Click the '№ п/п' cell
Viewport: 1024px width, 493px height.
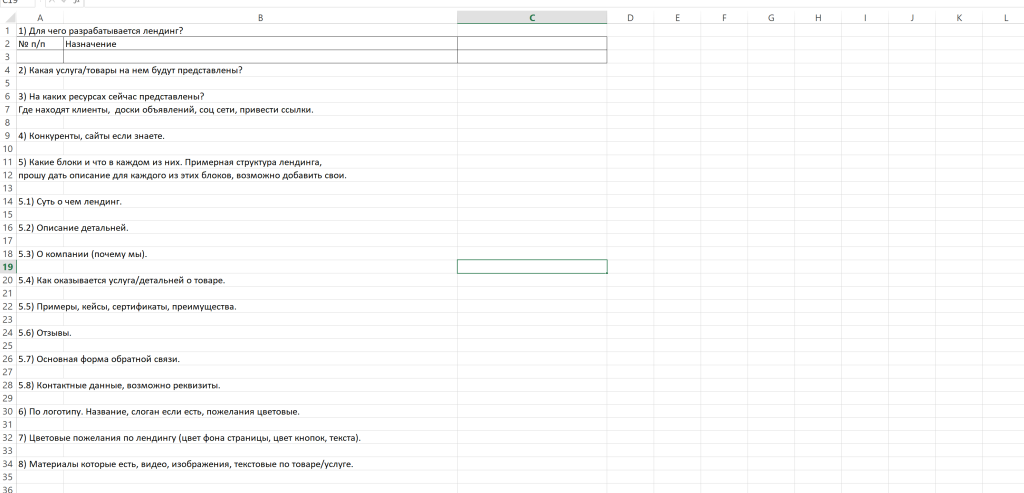click(x=40, y=44)
